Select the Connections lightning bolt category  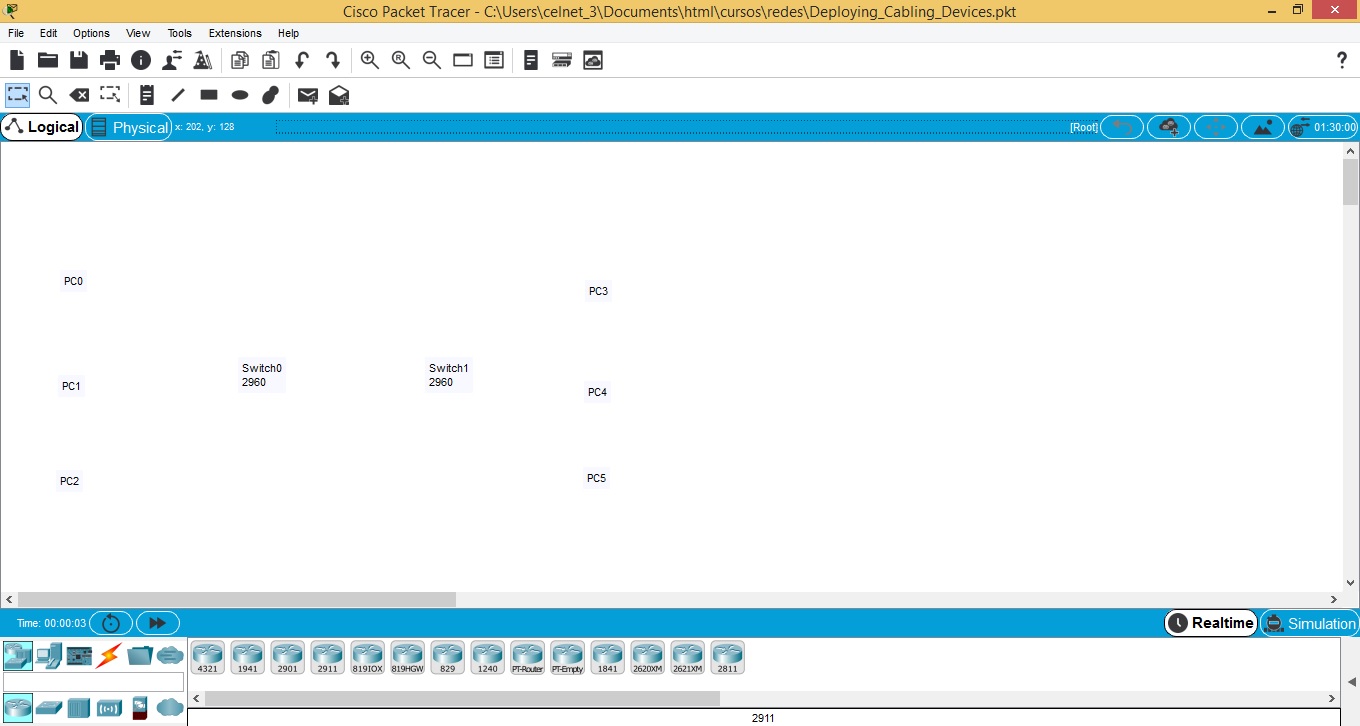point(109,656)
